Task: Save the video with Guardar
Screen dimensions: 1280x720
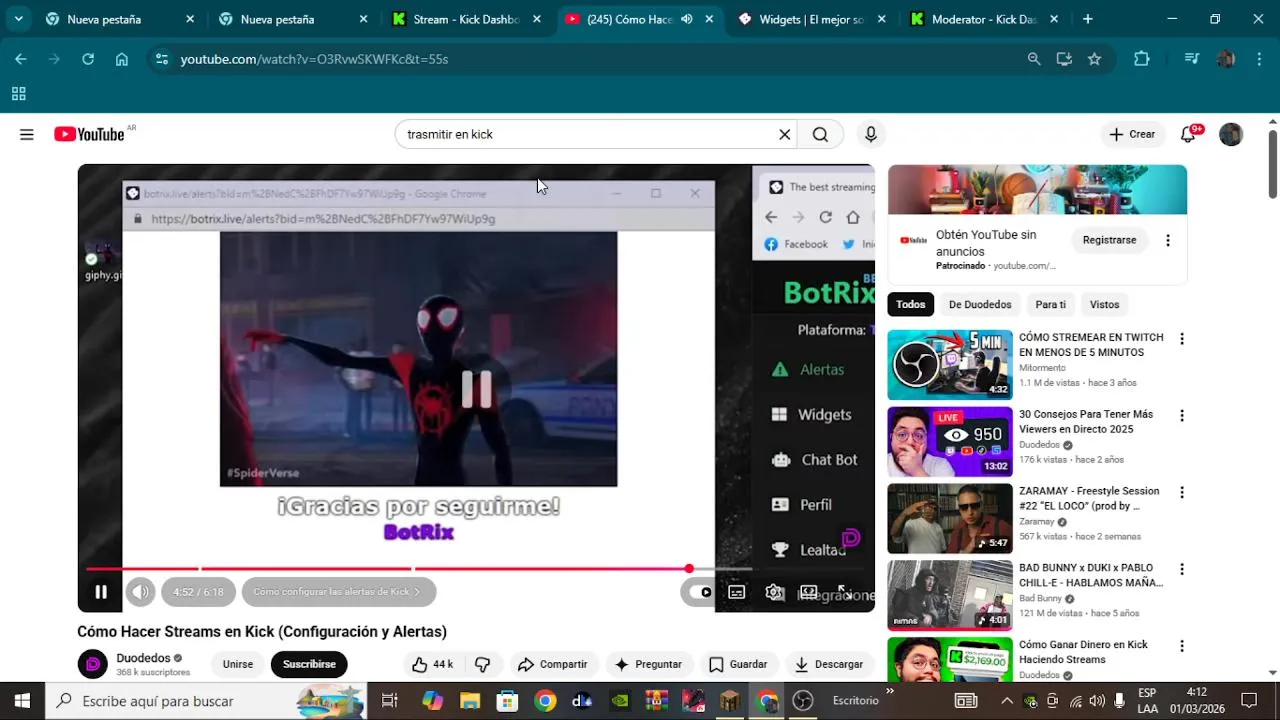Action: (x=738, y=664)
